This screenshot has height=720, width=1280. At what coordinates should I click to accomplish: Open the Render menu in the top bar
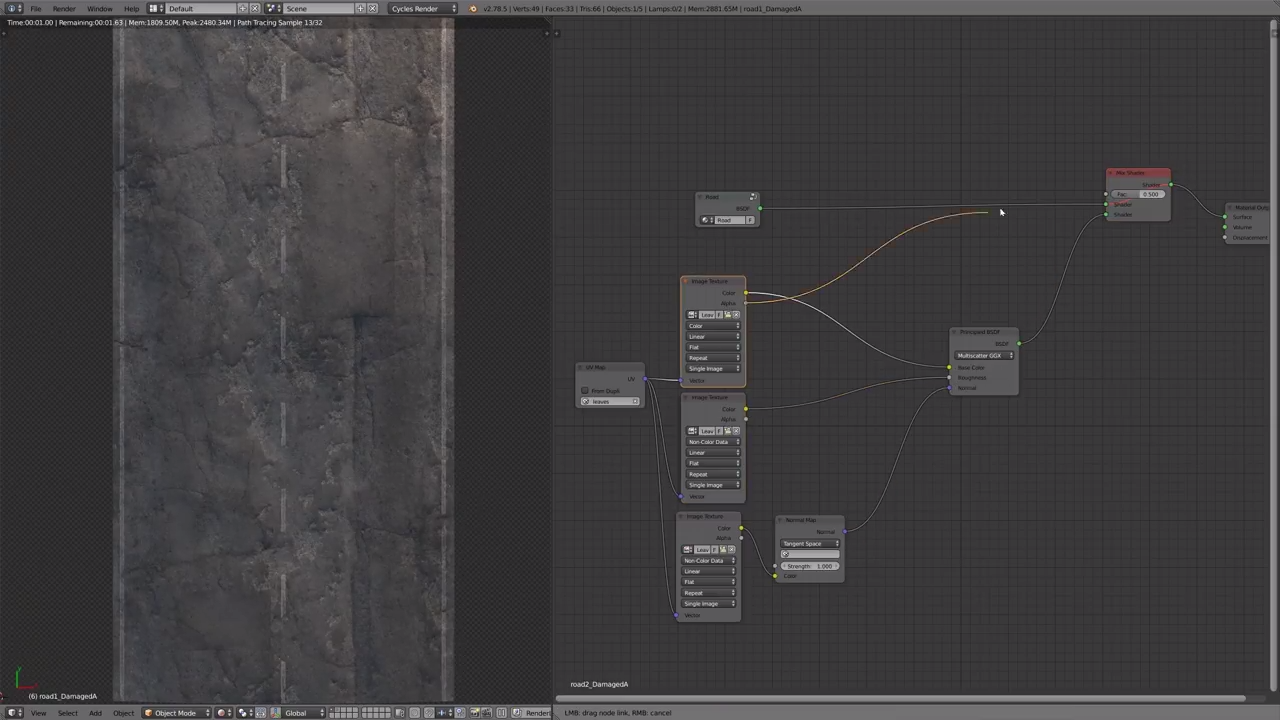tap(64, 8)
